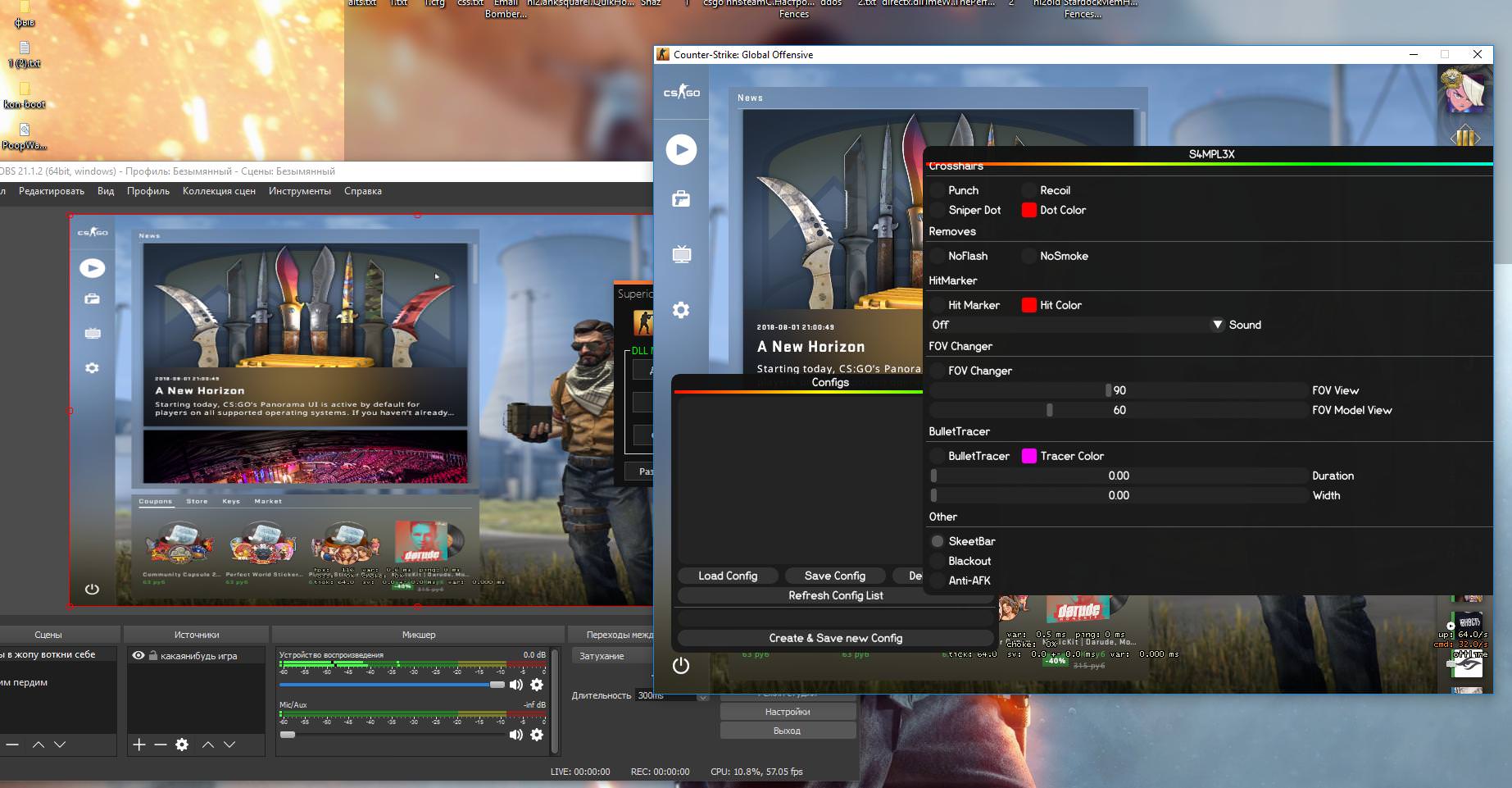Image resolution: width=1512 pixels, height=788 pixels.
Task: Move scene up in OBS Scenes panel
Action: [x=39, y=745]
